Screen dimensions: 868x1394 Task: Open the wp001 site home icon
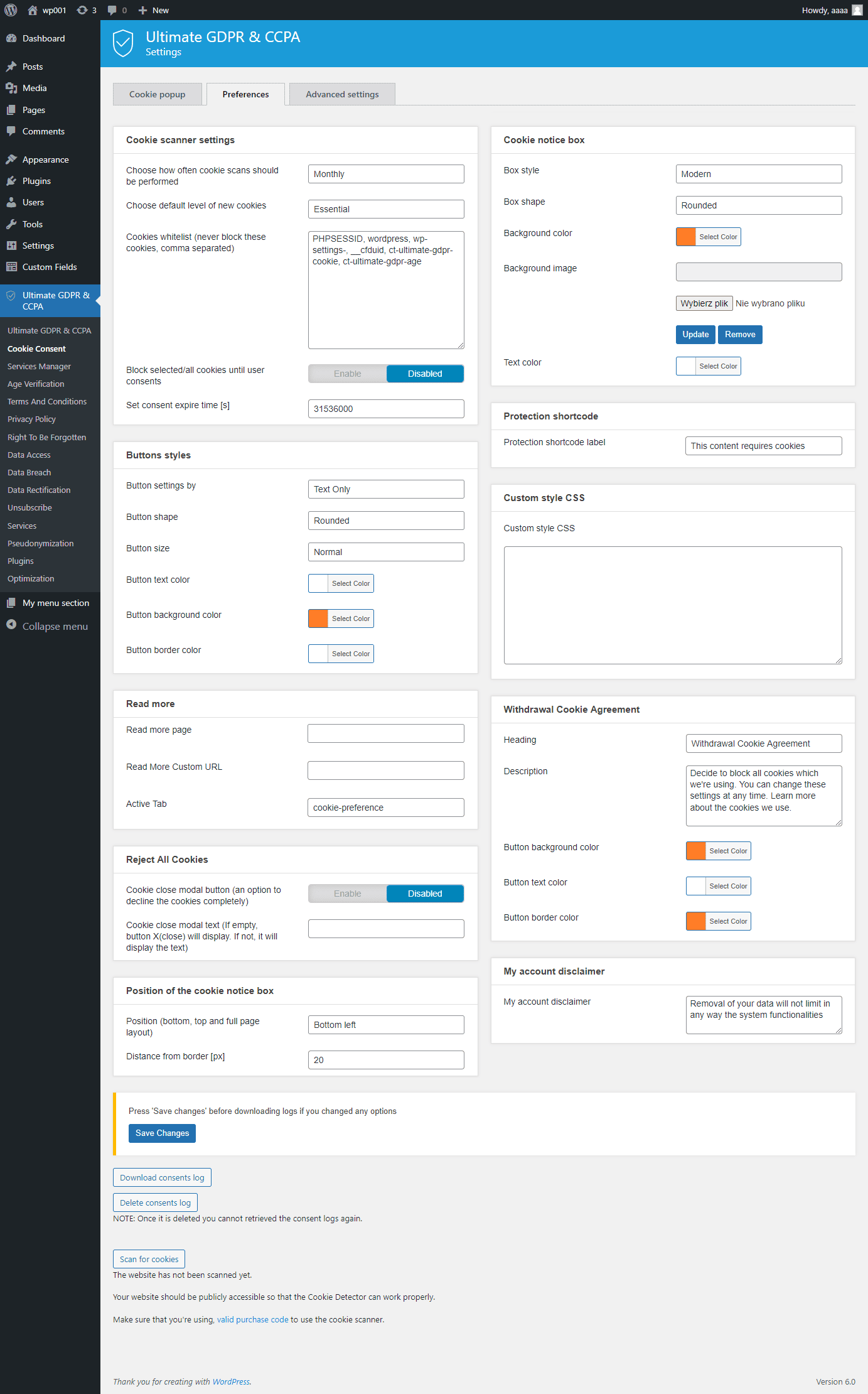[x=33, y=10]
